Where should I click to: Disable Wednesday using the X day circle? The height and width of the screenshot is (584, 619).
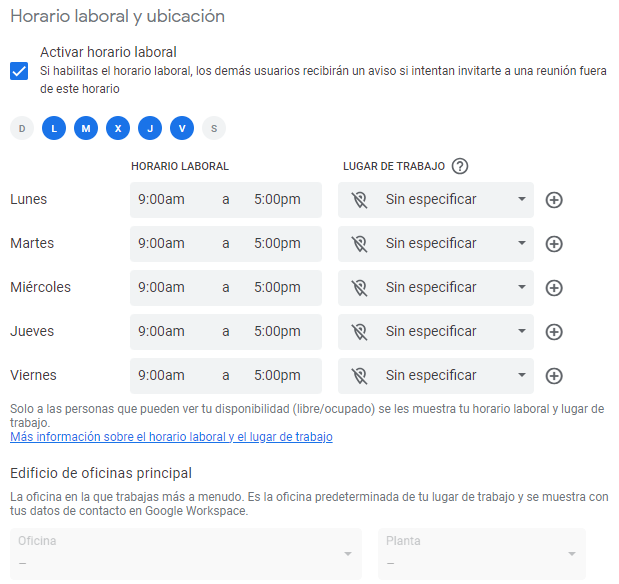click(x=118, y=128)
